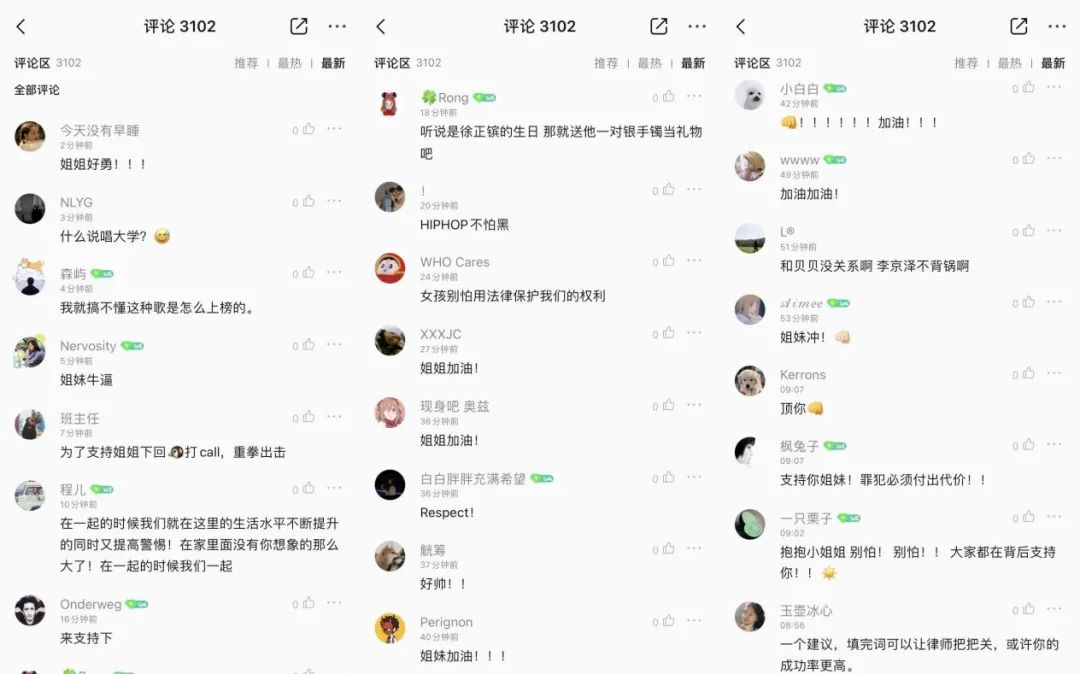Open three-dot menu on 🍀Rong's comment
This screenshot has height=674, width=1080.
click(694, 96)
